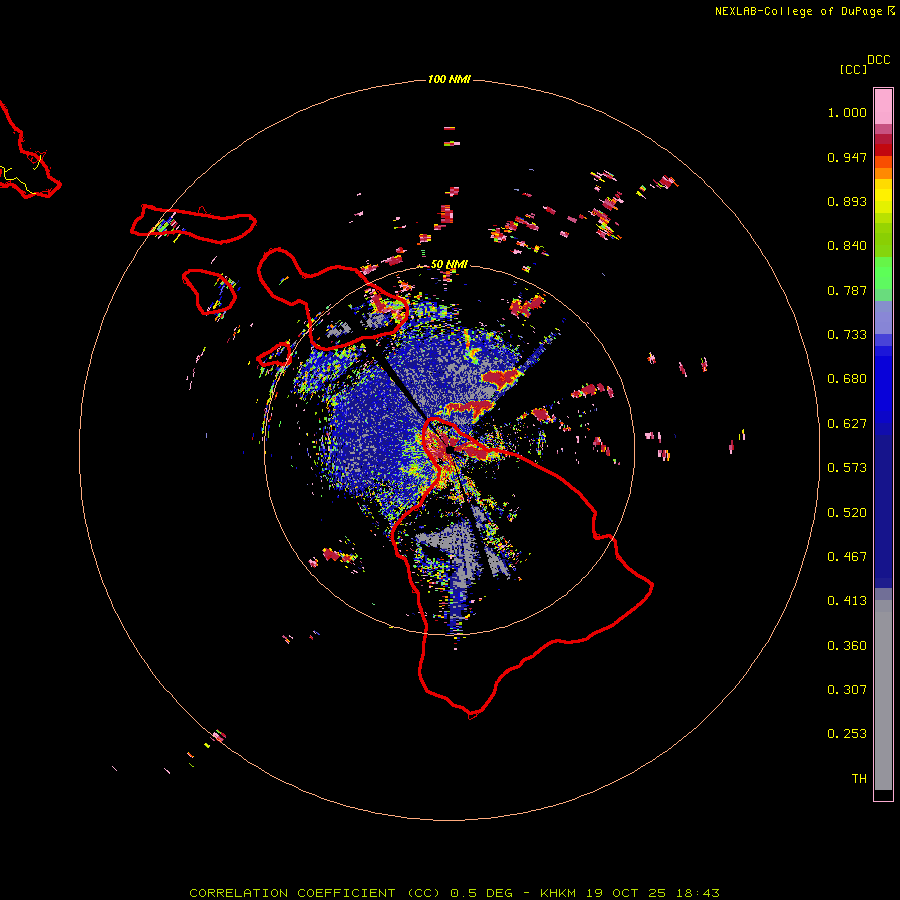Click the 0.573 scale label
The height and width of the screenshot is (900, 900).
pos(847,468)
